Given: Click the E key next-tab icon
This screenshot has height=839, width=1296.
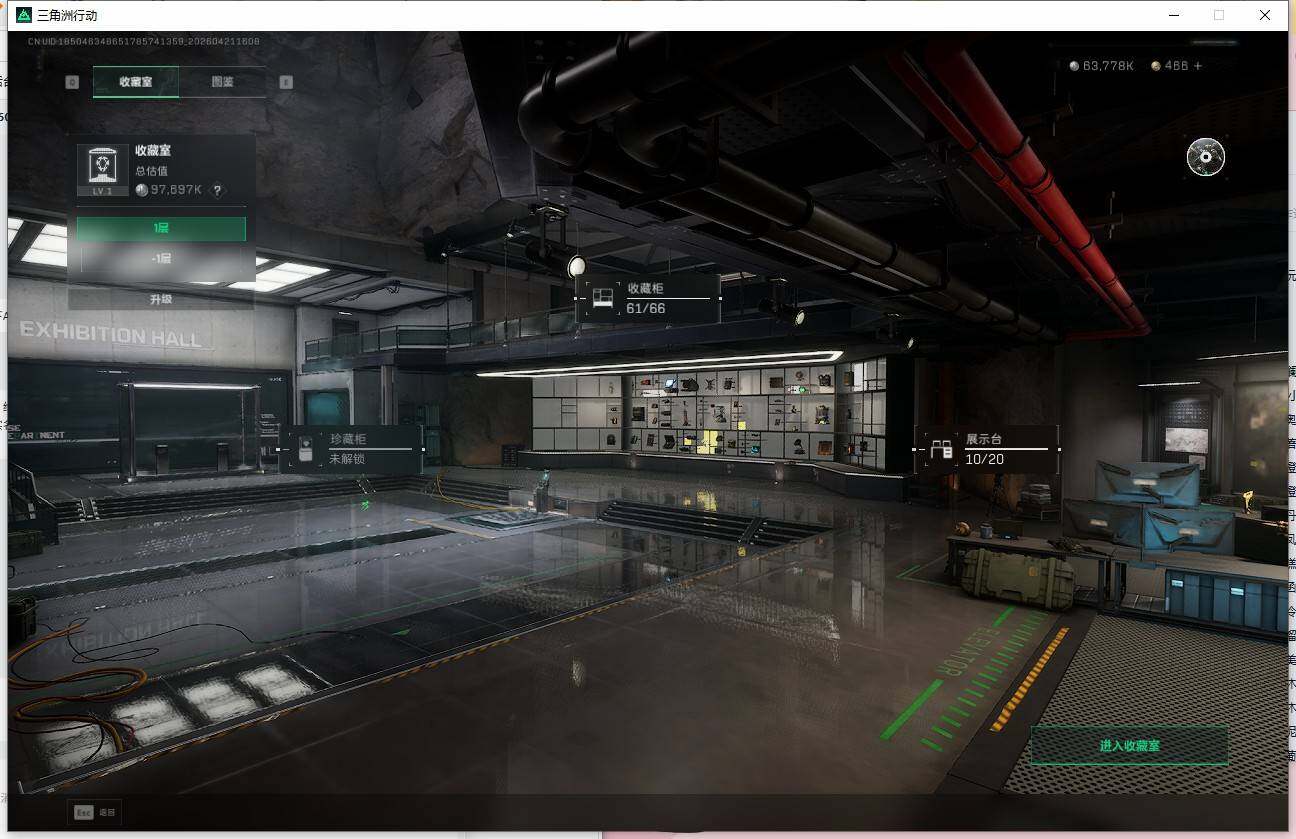Looking at the screenshot, I should click(x=286, y=82).
